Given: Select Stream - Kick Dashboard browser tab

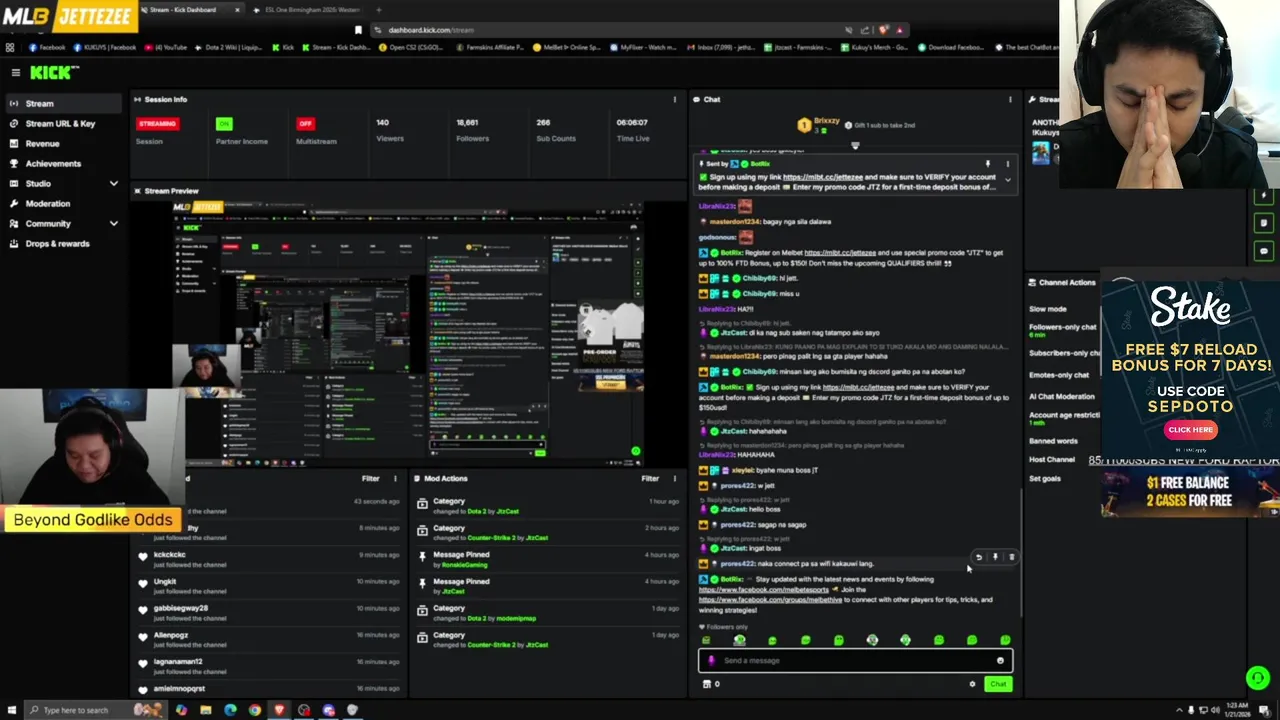Looking at the screenshot, I should (x=190, y=10).
